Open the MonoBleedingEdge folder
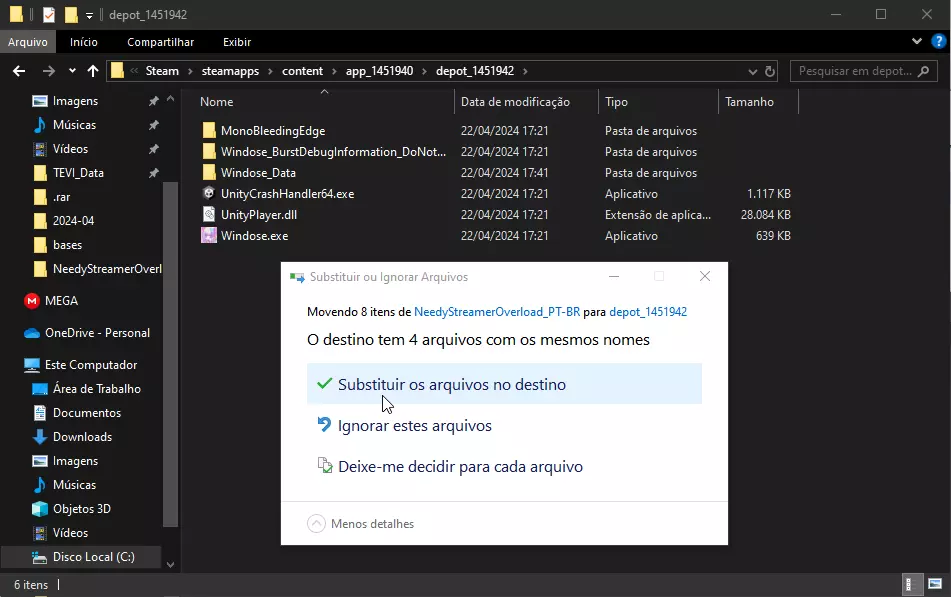This screenshot has height=597, width=951. [273, 131]
